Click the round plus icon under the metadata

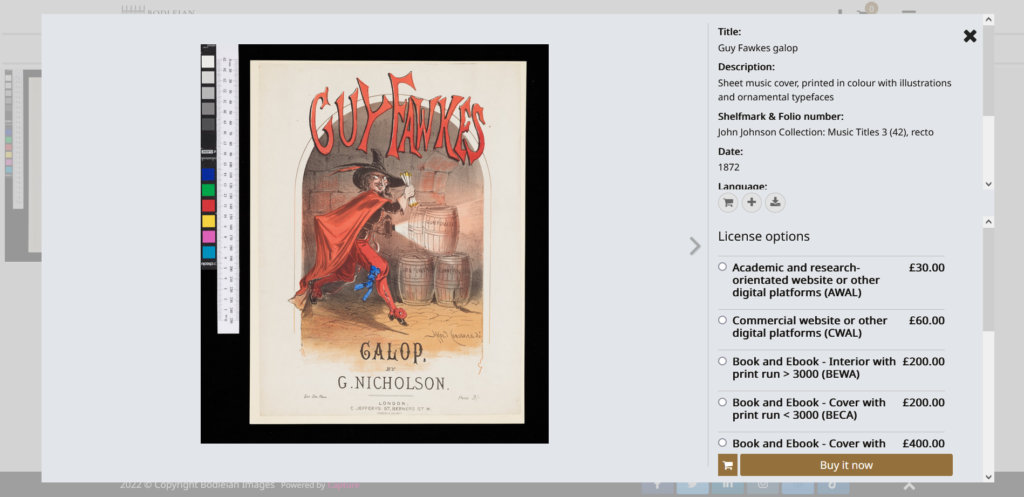(x=752, y=202)
